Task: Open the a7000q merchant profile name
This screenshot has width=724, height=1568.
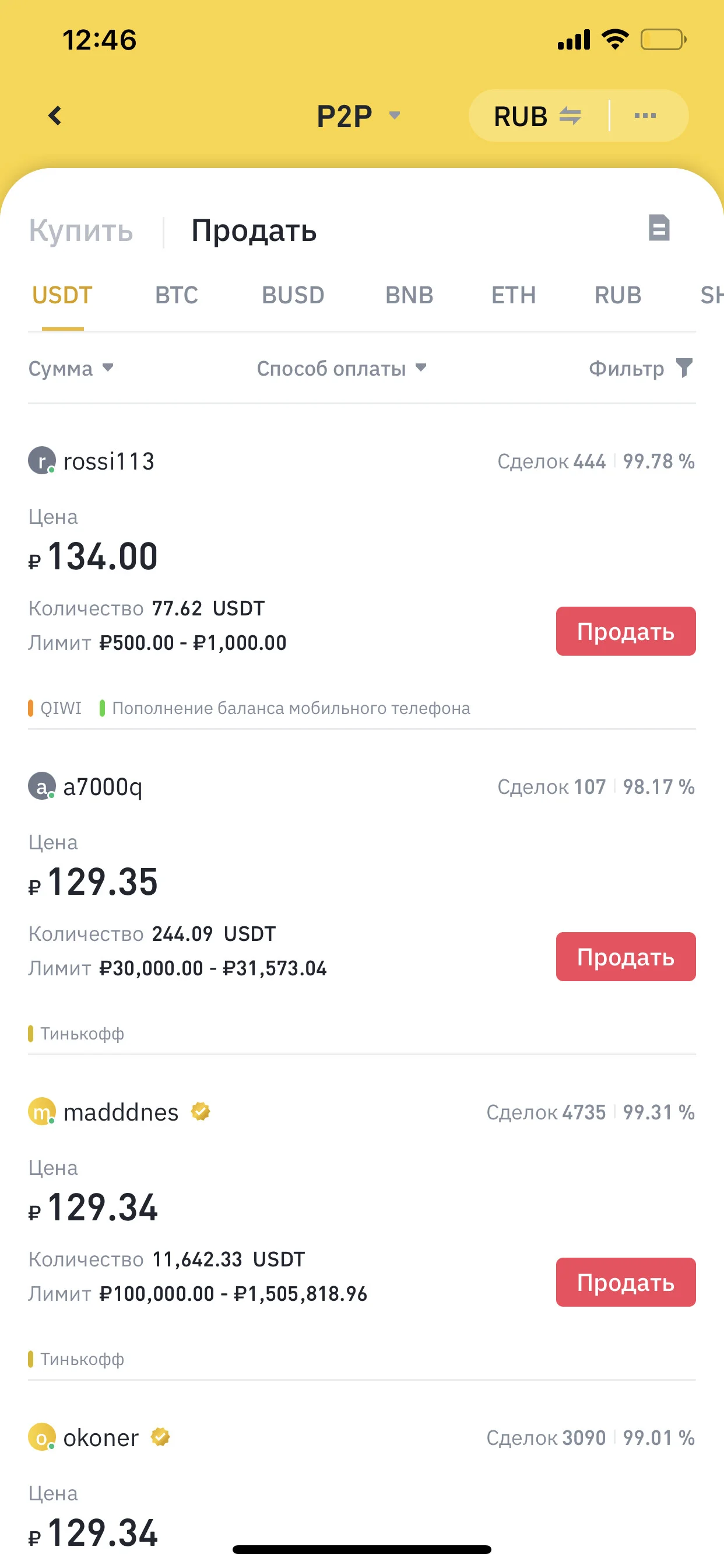Action: 103,786
